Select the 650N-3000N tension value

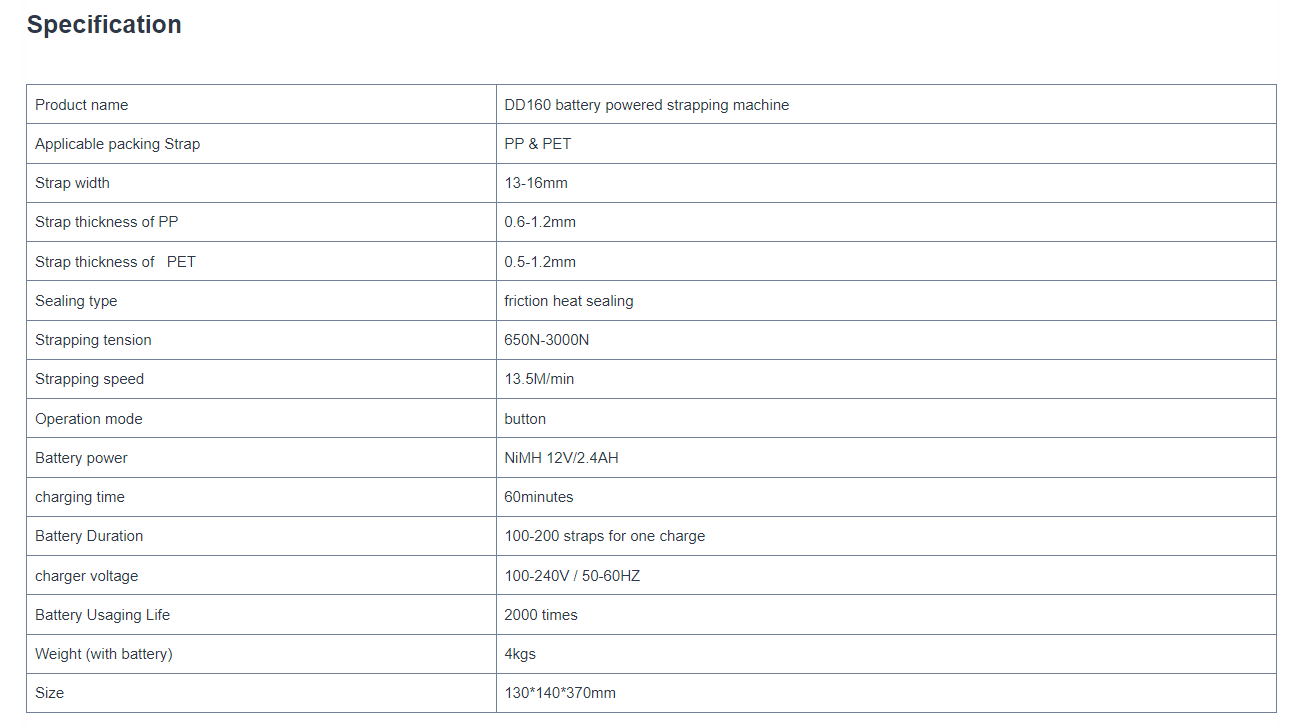click(547, 340)
